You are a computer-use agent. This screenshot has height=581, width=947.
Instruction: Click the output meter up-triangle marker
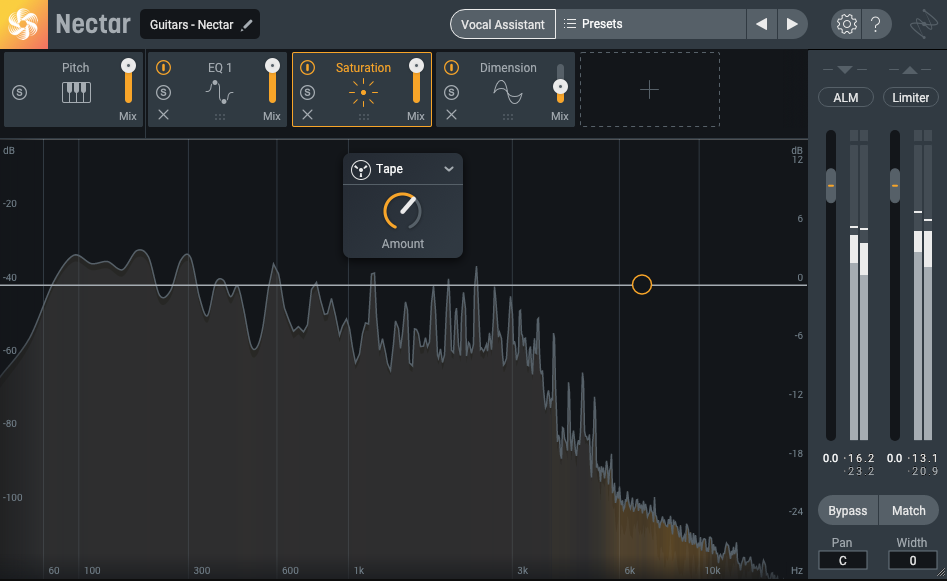910,70
